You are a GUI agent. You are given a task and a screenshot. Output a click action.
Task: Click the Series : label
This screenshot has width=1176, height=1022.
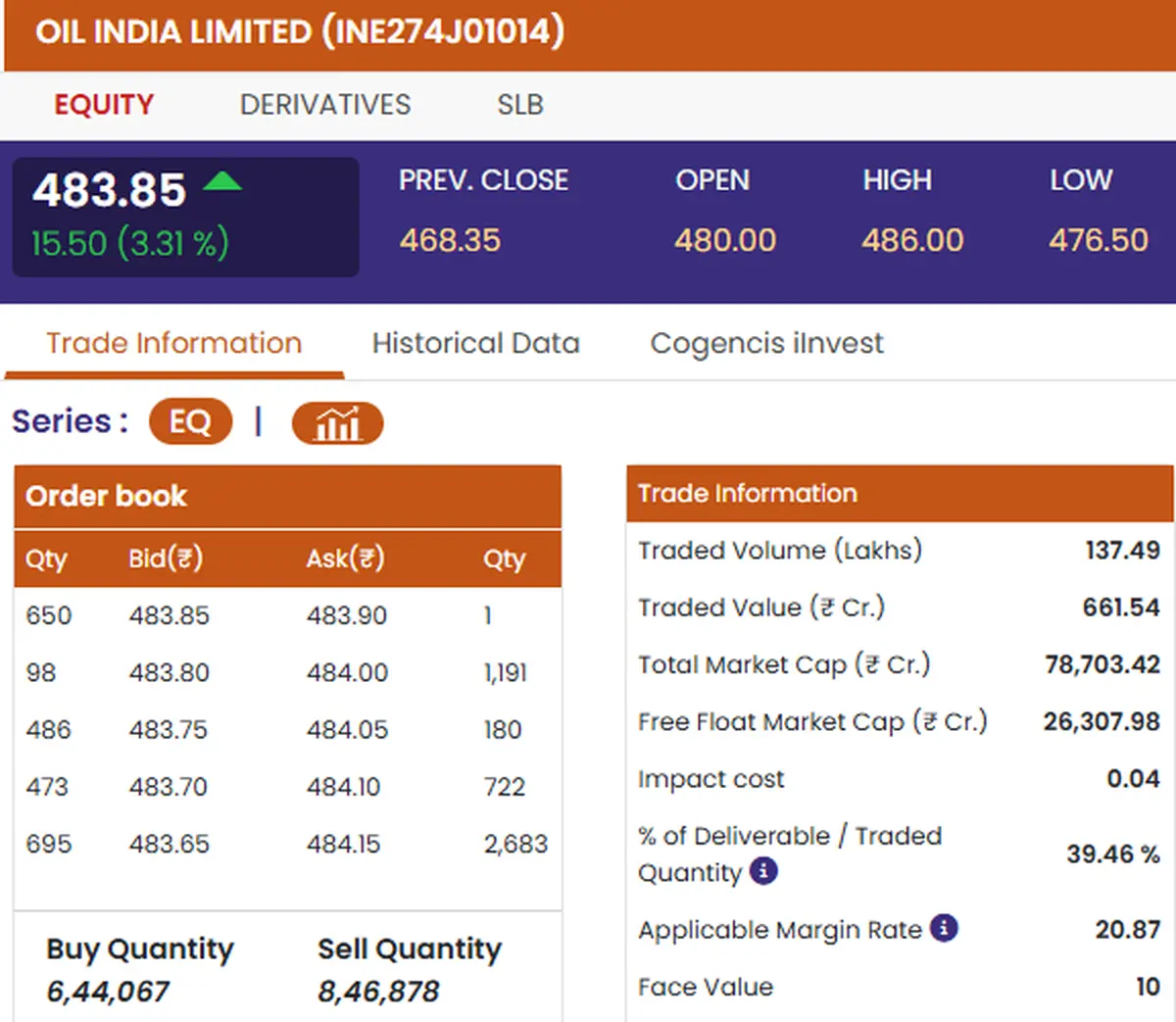(70, 421)
